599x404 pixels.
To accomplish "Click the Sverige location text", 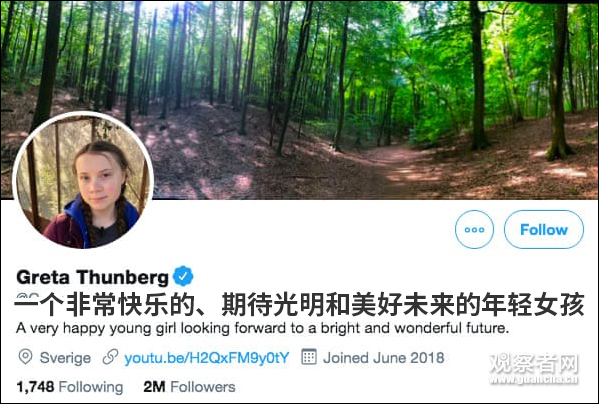I will (x=65, y=358).
